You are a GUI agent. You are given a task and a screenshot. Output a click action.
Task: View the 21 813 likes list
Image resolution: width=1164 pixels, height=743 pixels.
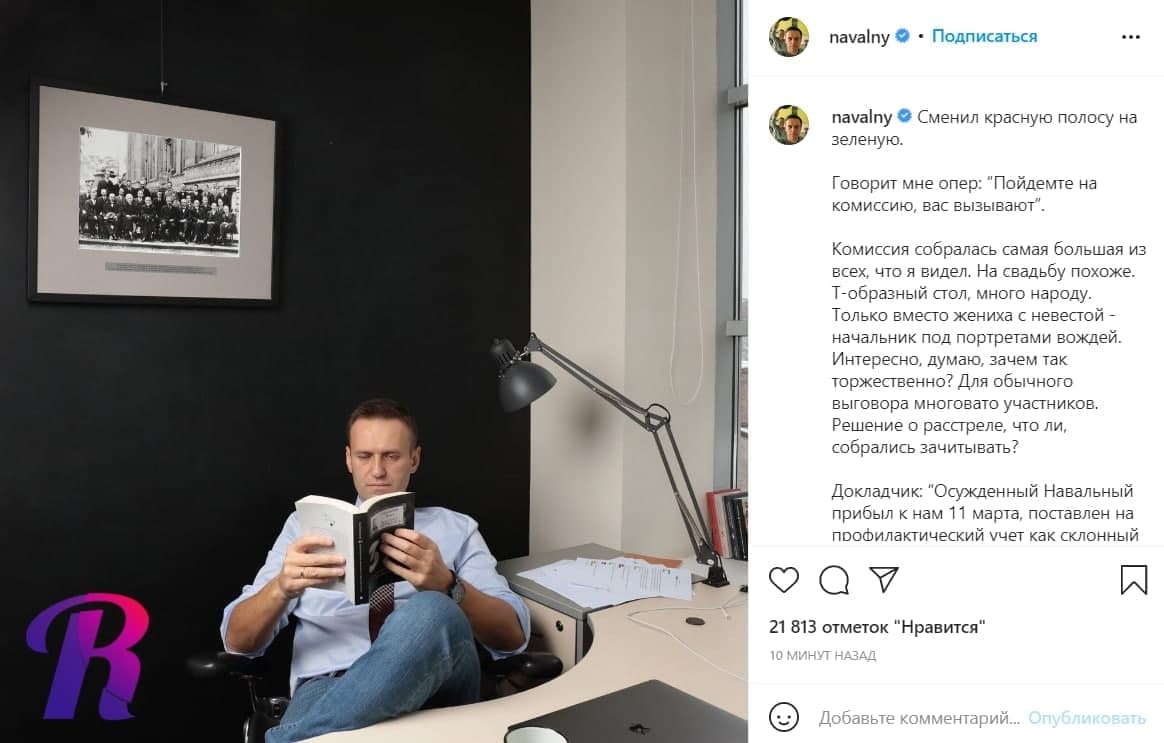pyautogui.click(x=877, y=627)
